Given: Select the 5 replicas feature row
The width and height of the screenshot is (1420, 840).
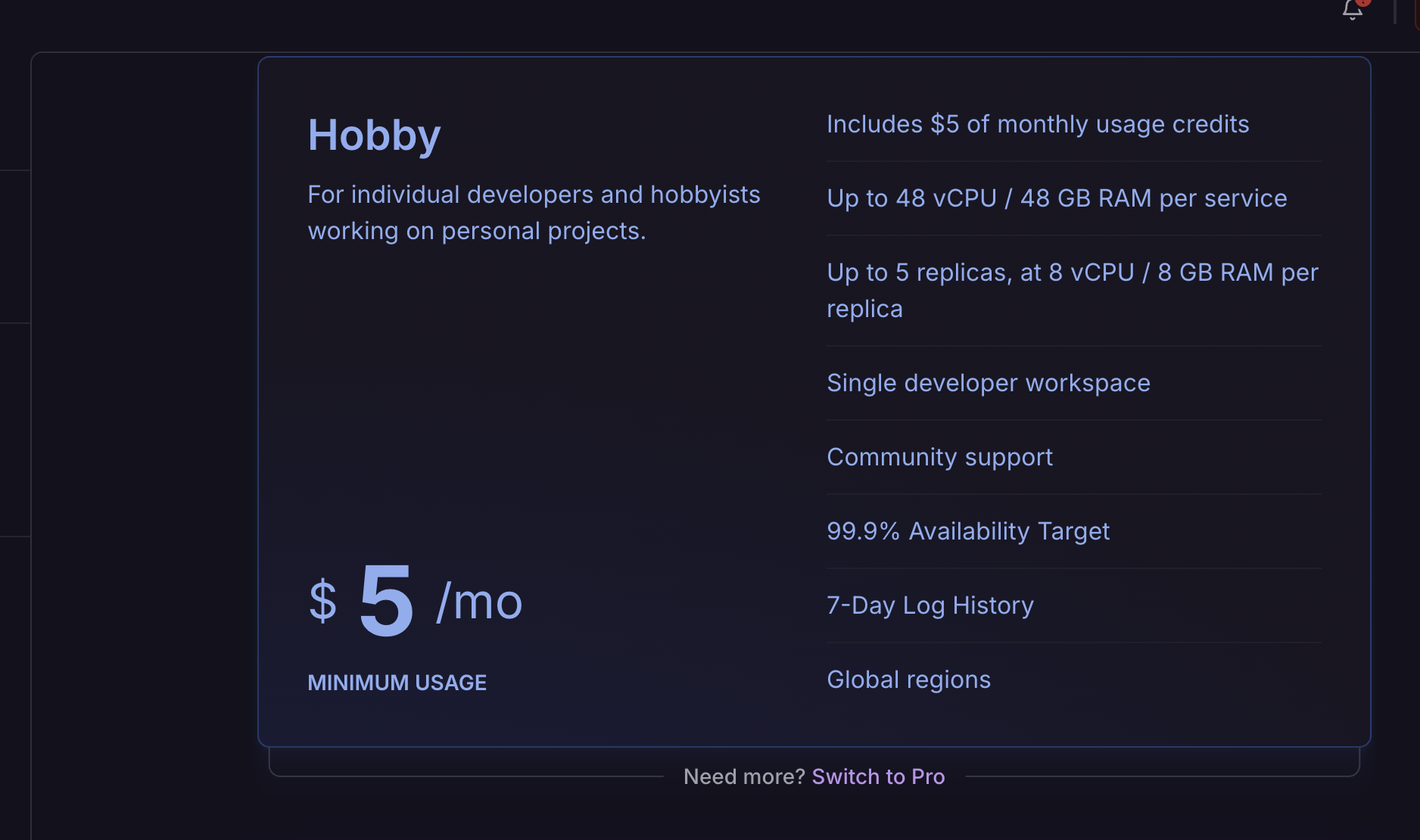Looking at the screenshot, I should [x=1073, y=291].
